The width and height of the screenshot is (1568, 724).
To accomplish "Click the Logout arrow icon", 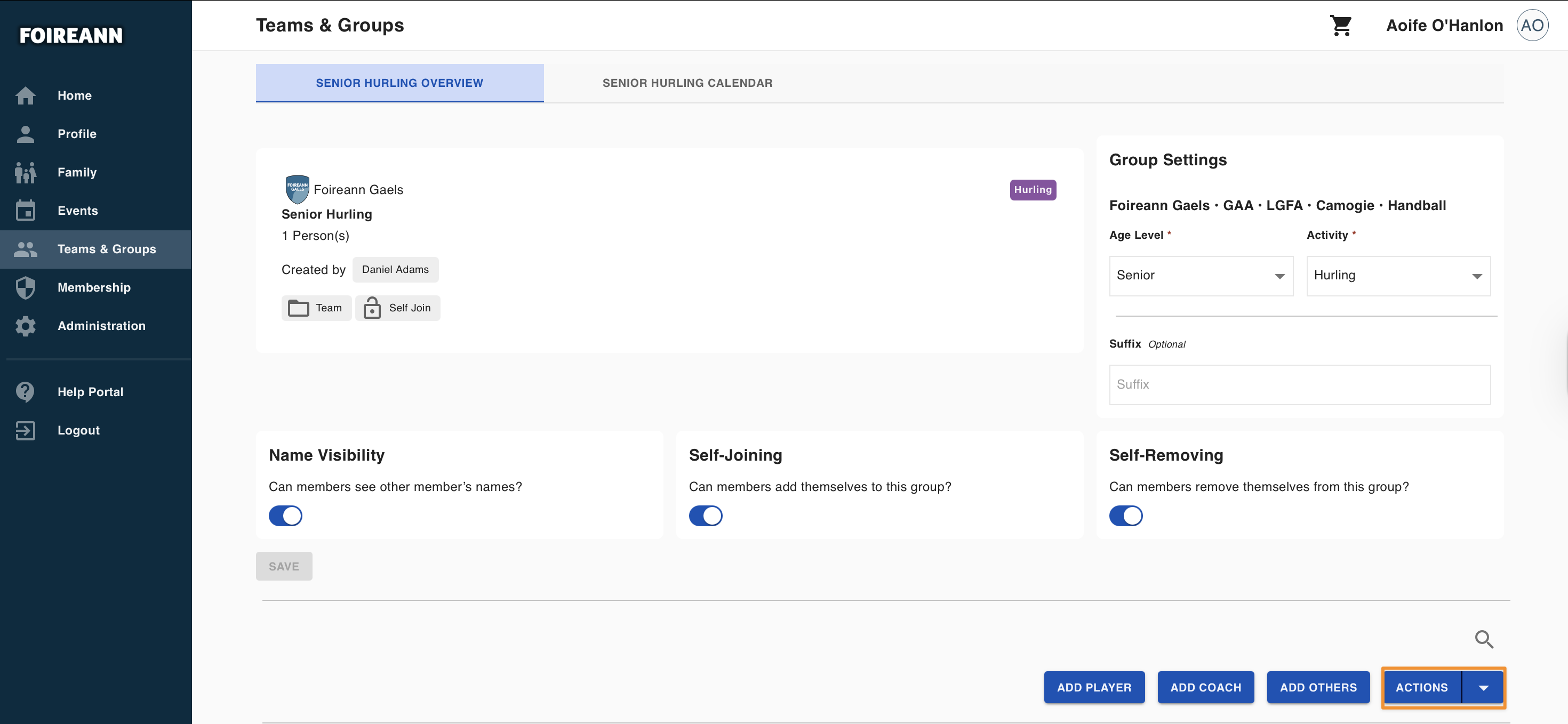I will click(x=26, y=430).
